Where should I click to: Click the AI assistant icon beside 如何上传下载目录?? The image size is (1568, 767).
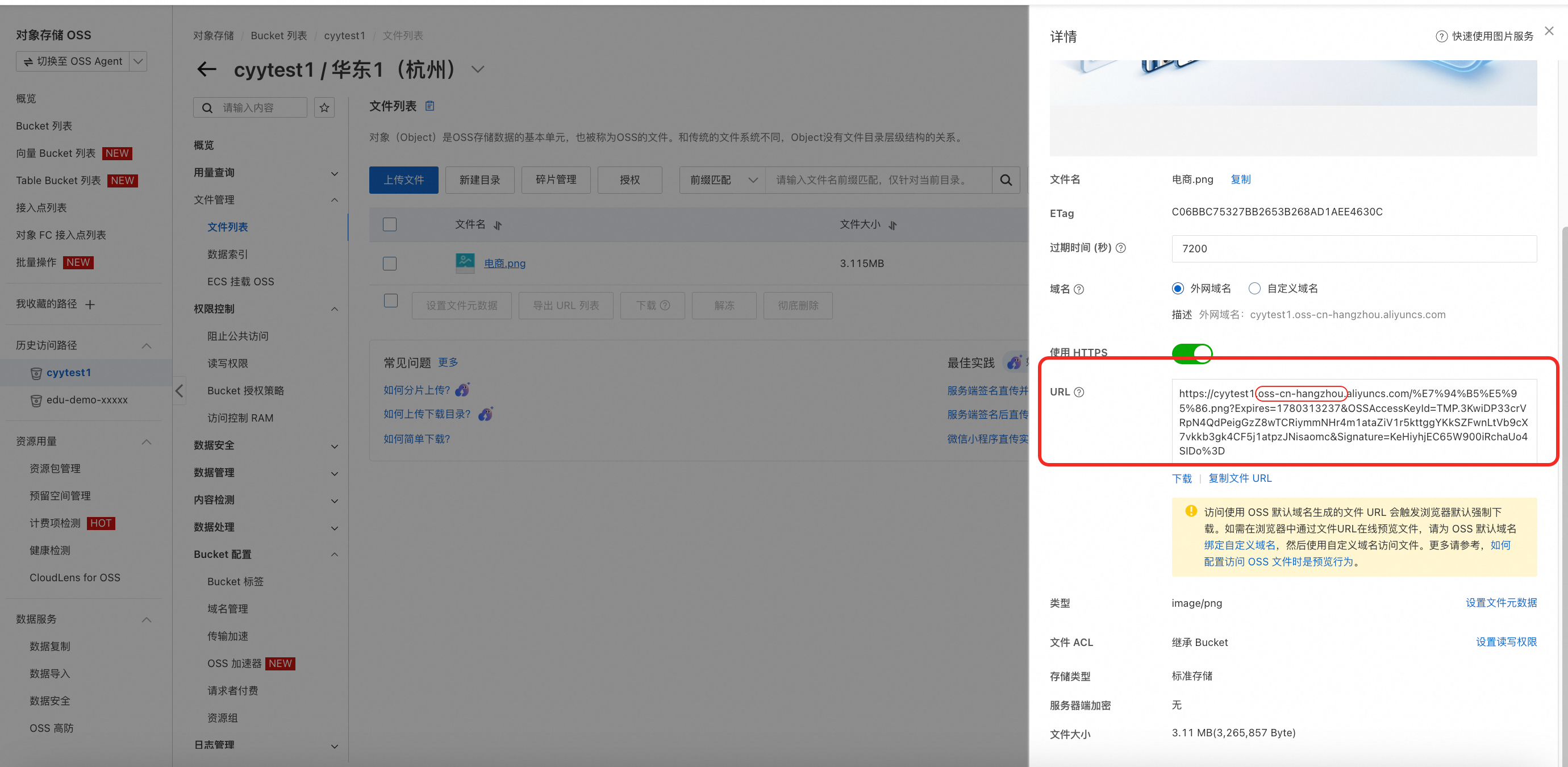click(486, 414)
